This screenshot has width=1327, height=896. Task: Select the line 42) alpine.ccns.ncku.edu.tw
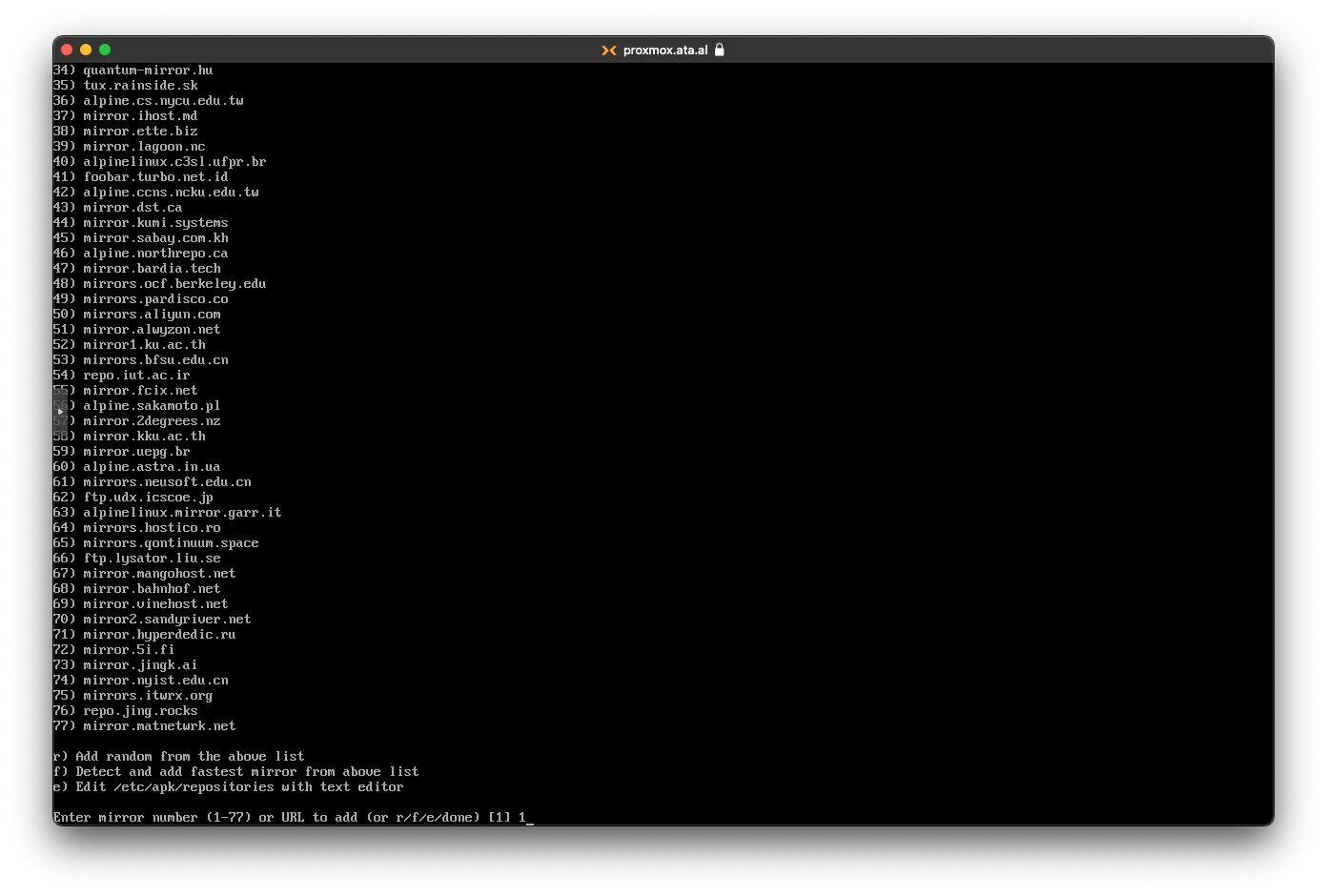click(156, 193)
